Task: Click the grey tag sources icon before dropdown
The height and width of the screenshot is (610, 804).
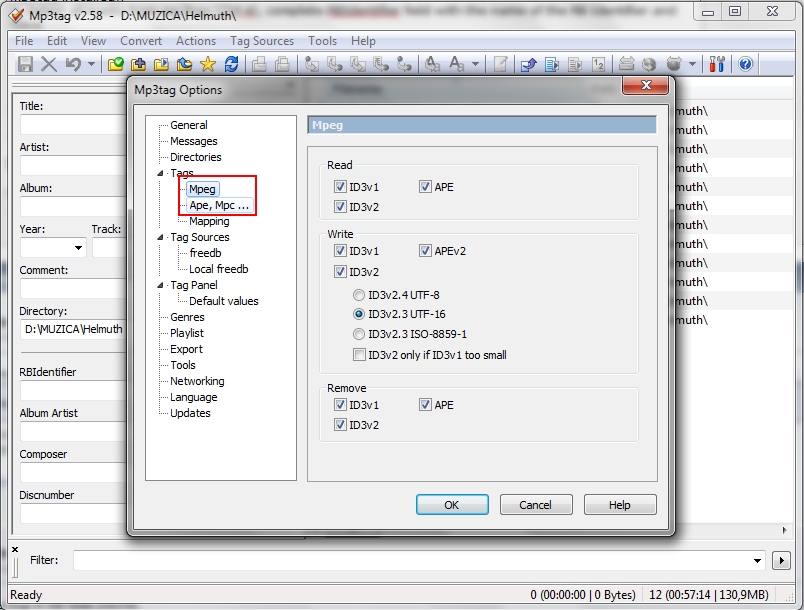Action: (x=674, y=64)
